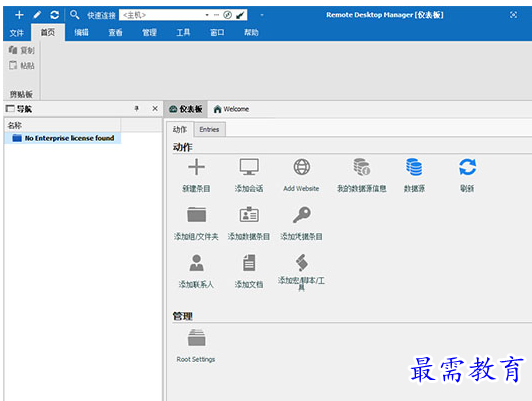Click the magnifier search icon

point(74,15)
